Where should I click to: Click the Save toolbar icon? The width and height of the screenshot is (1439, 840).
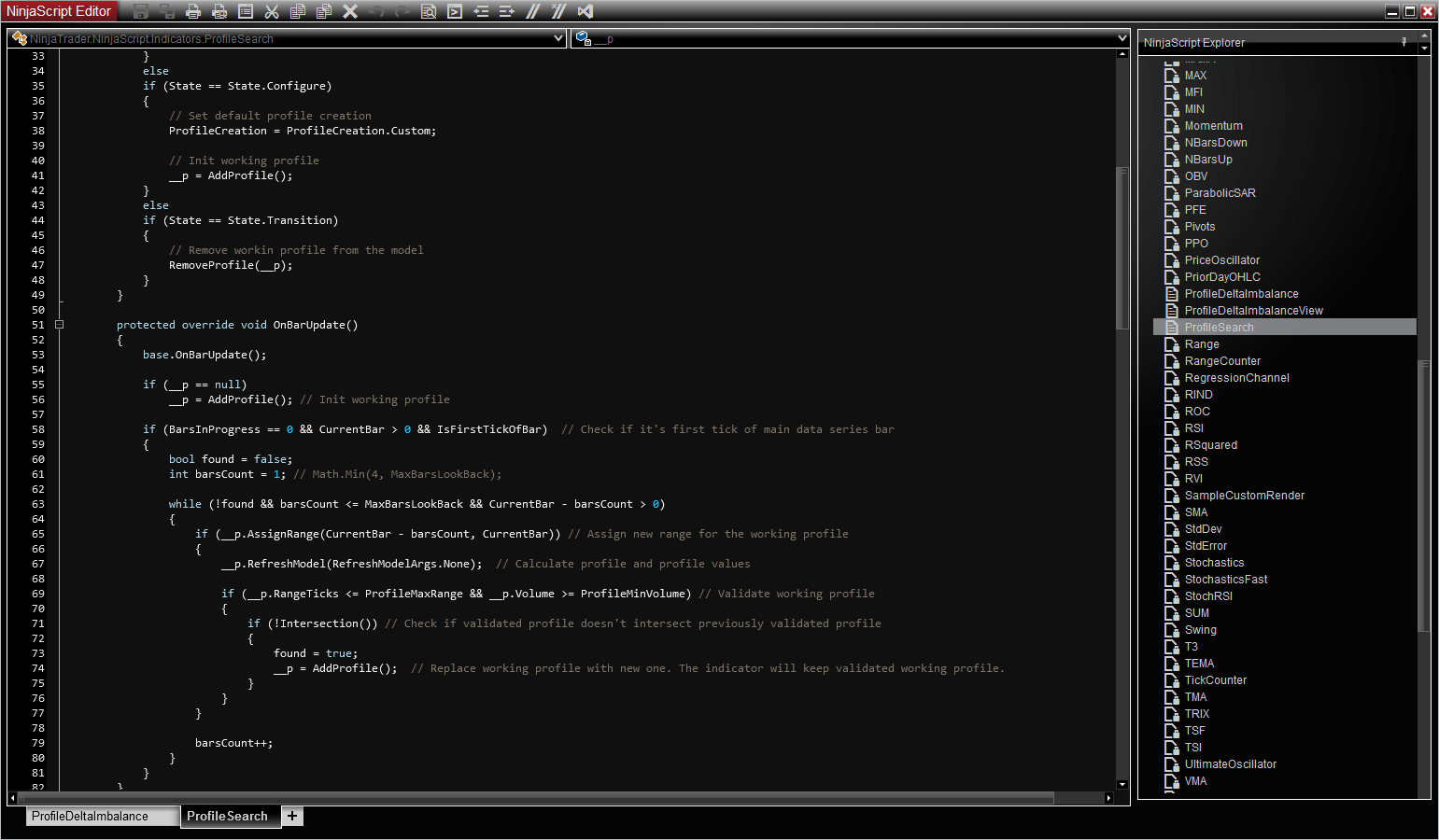tap(141, 11)
